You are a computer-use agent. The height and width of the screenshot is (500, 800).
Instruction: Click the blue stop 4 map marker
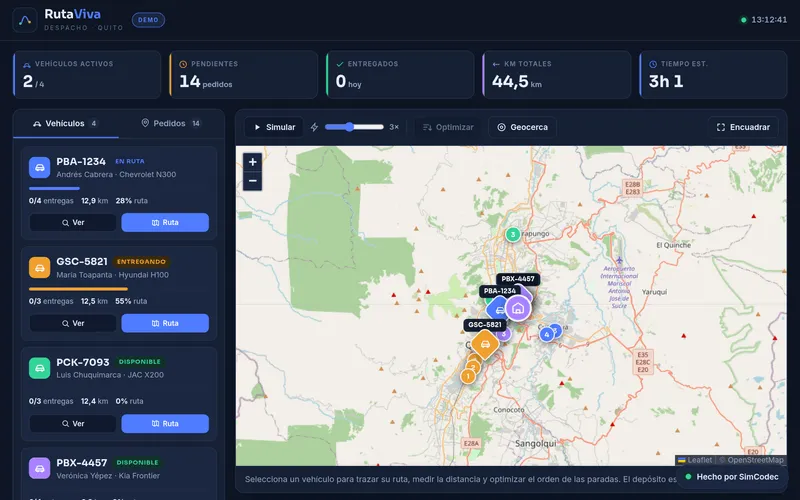[x=546, y=335]
